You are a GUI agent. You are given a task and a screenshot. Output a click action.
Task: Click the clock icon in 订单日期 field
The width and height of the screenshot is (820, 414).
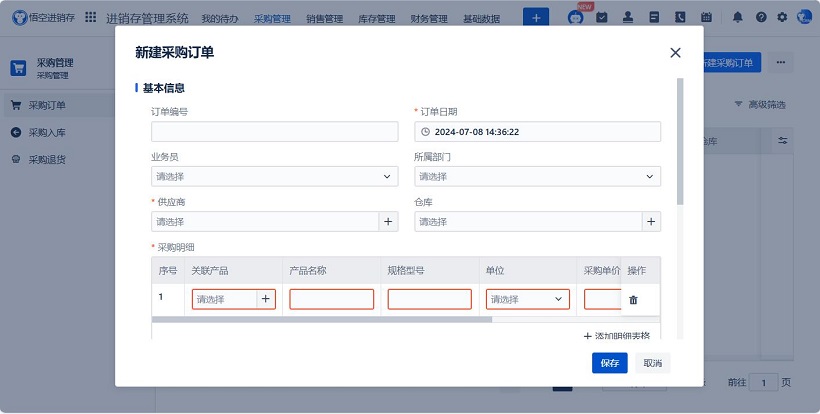[426, 132]
